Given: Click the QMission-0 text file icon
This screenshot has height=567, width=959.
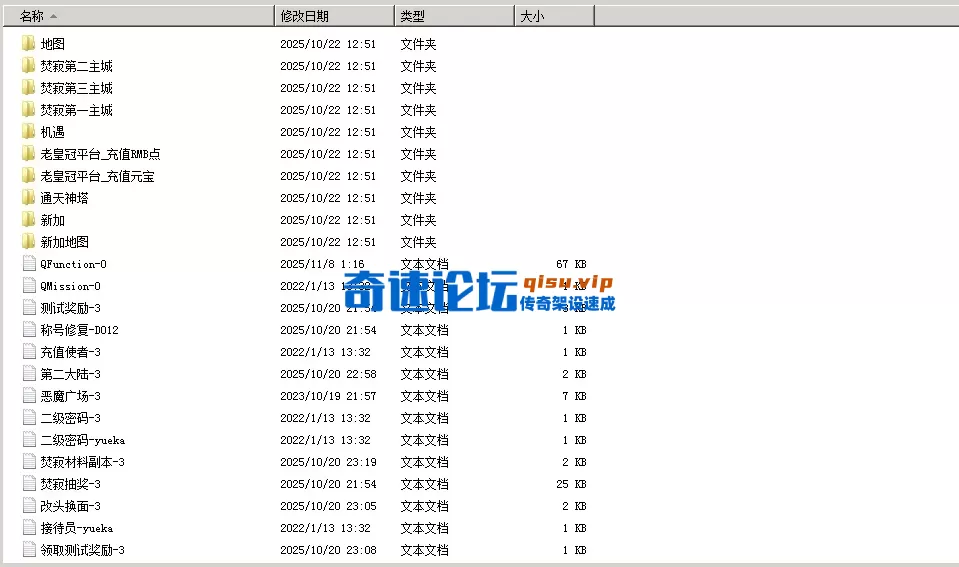Looking at the screenshot, I should click(x=29, y=286).
